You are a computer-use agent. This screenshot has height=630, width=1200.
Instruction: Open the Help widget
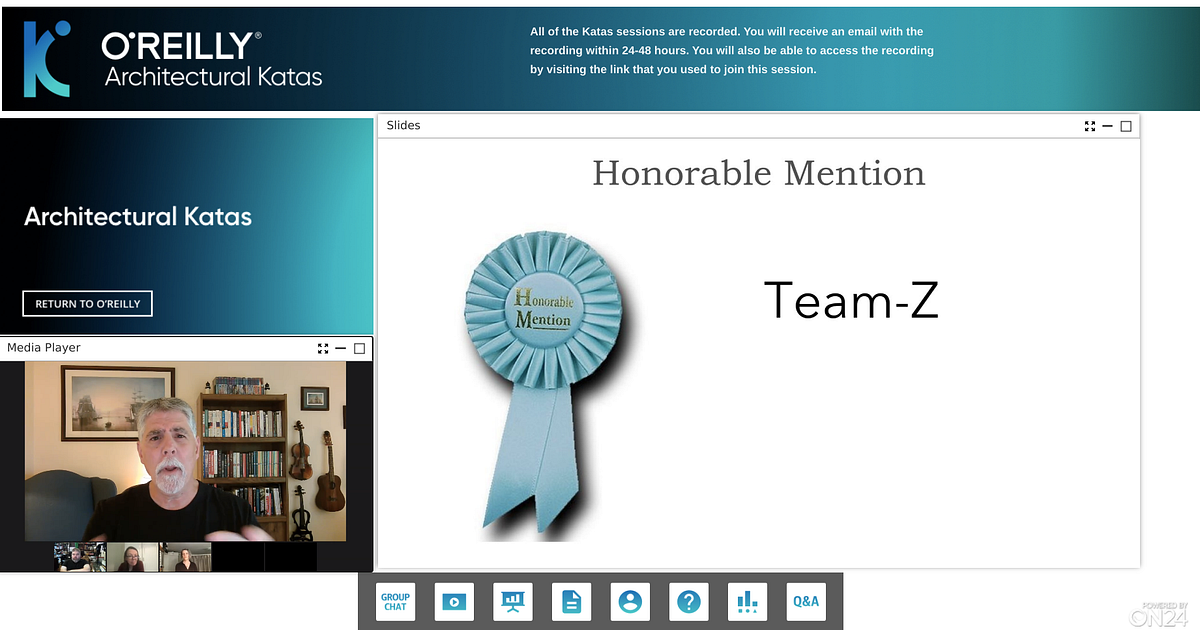(688, 601)
